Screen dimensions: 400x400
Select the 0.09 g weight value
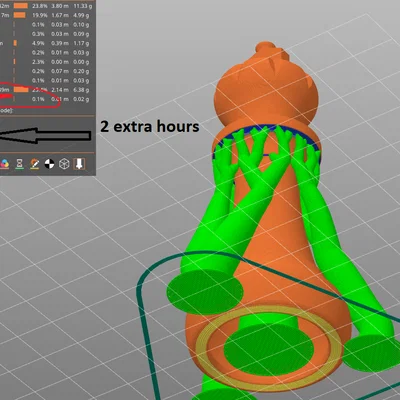(x=81, y=34)
